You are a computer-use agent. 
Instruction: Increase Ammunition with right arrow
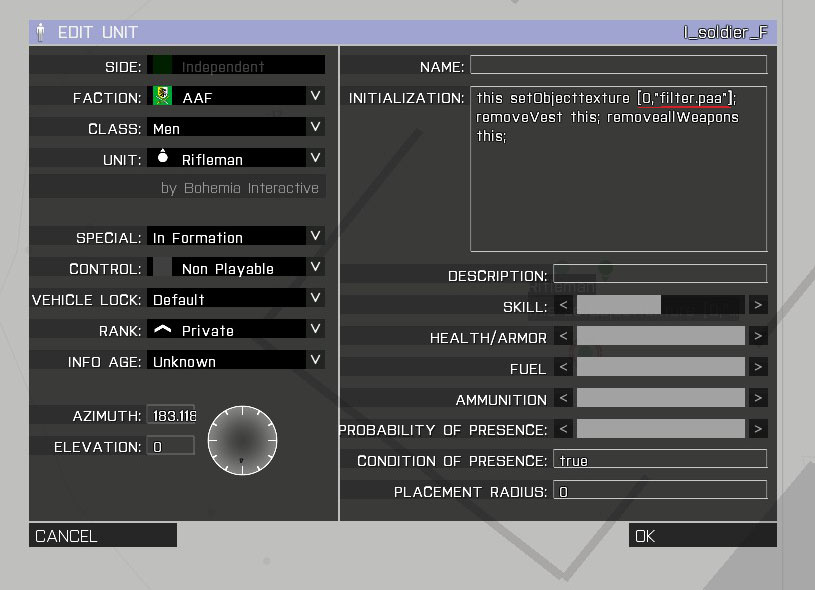coord(758,398)
